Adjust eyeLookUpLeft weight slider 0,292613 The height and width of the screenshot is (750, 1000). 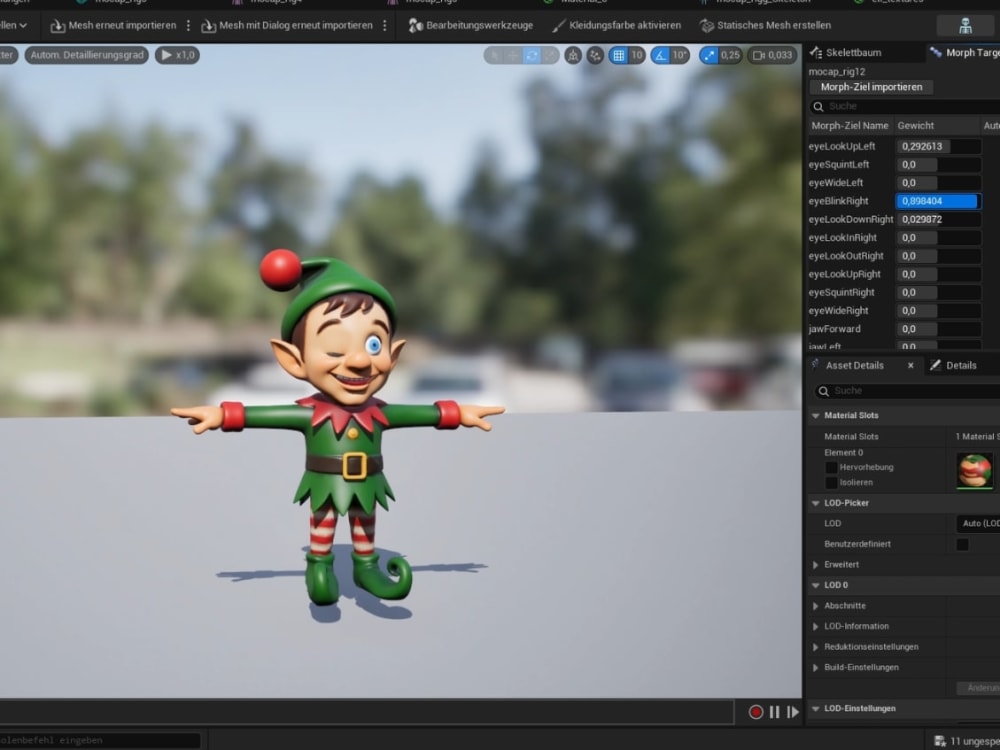click(x=939, y=146)
